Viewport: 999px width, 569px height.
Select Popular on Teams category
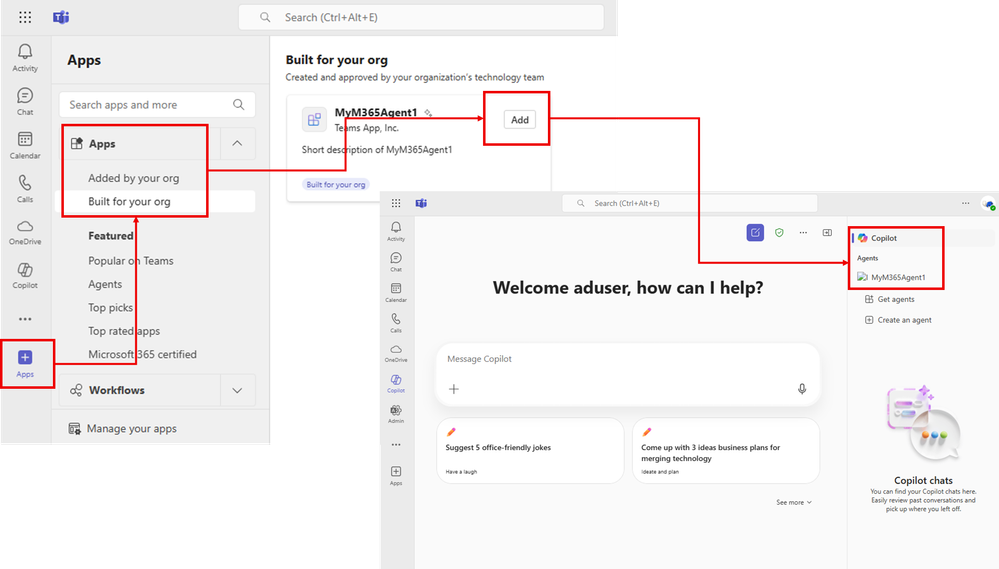click(x=131, y=261)
